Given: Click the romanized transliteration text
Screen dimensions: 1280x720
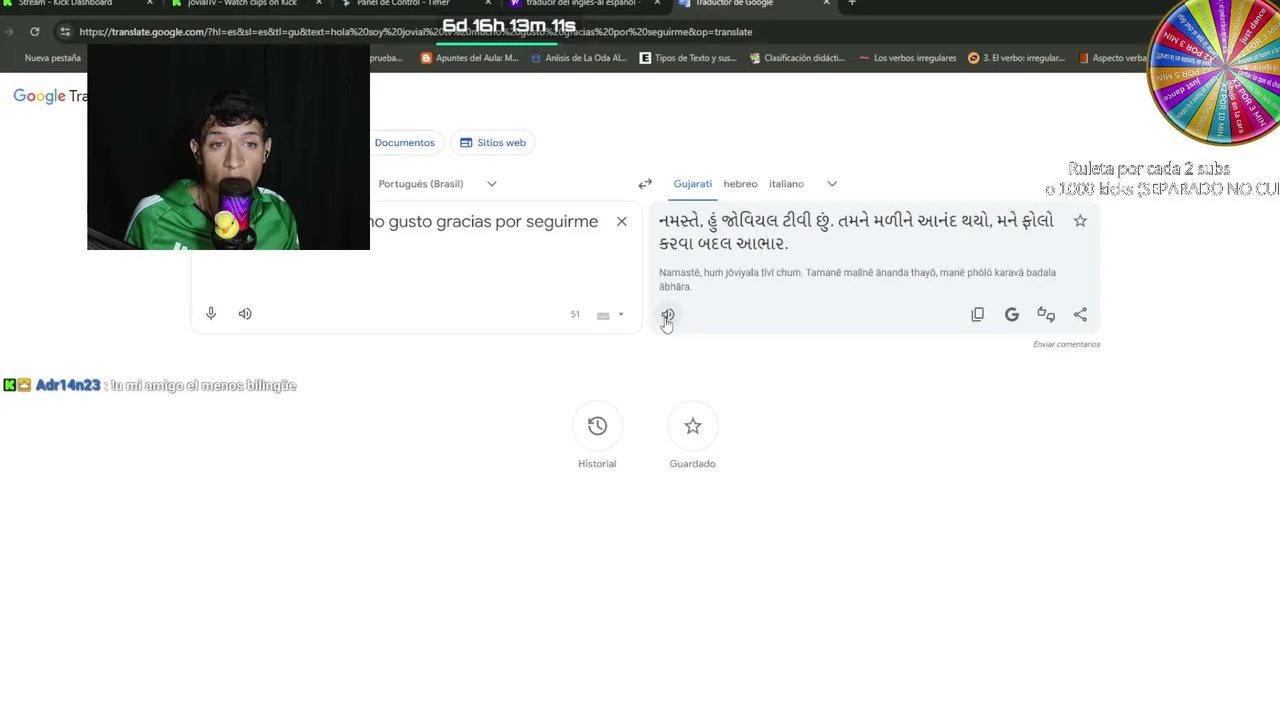Looking at the screenshot, I should (857, 279).
